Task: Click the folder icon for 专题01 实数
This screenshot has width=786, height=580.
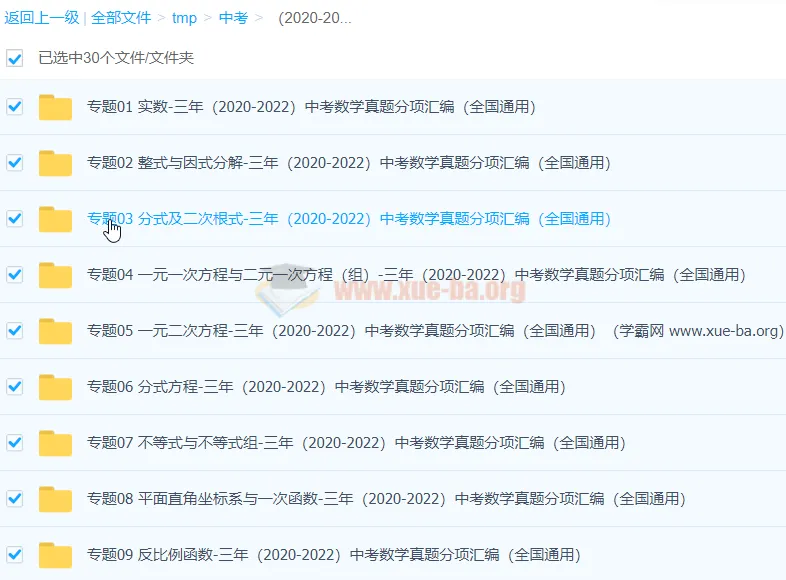Action: [55, 107]
